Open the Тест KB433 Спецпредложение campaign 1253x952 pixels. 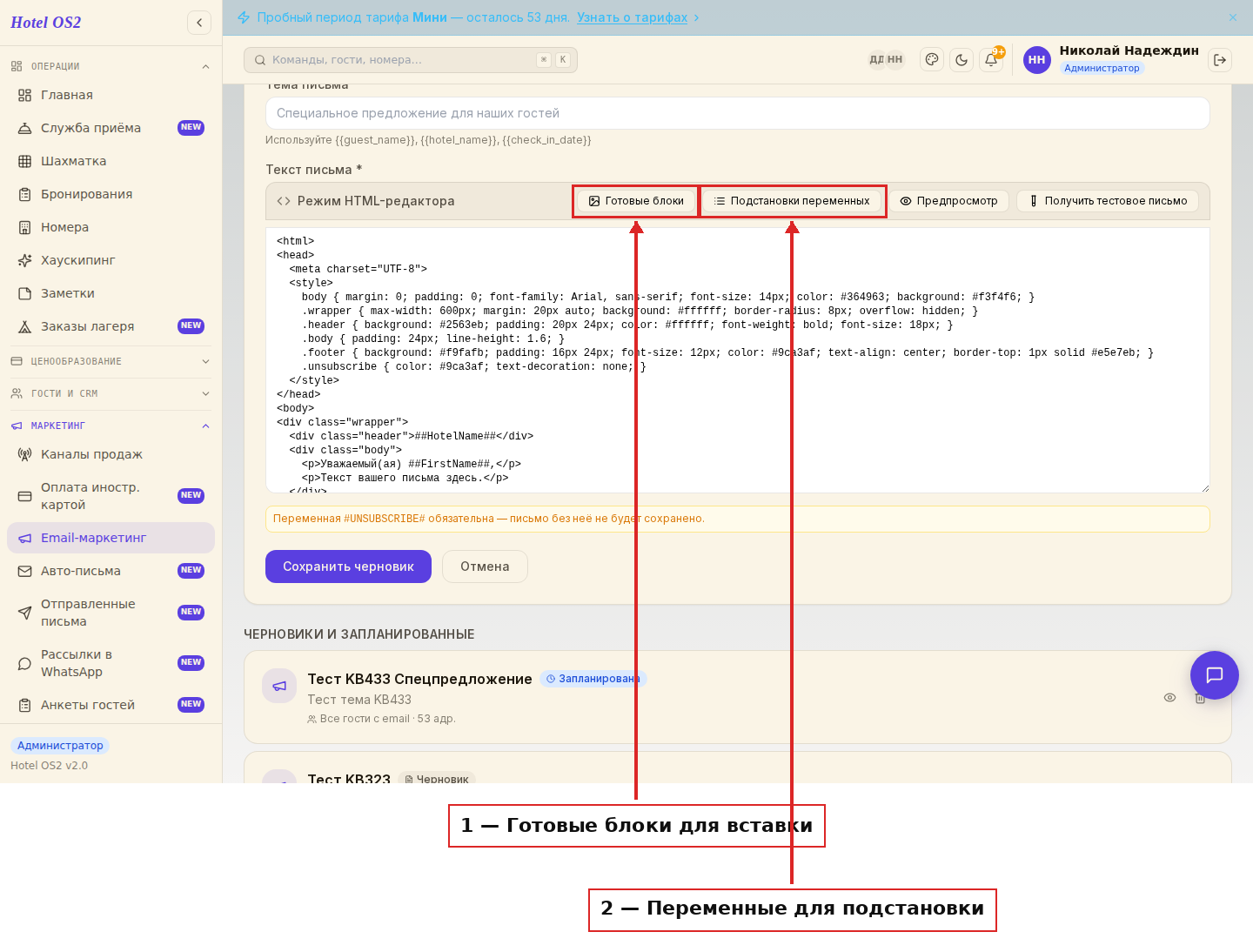click(419, 679)
